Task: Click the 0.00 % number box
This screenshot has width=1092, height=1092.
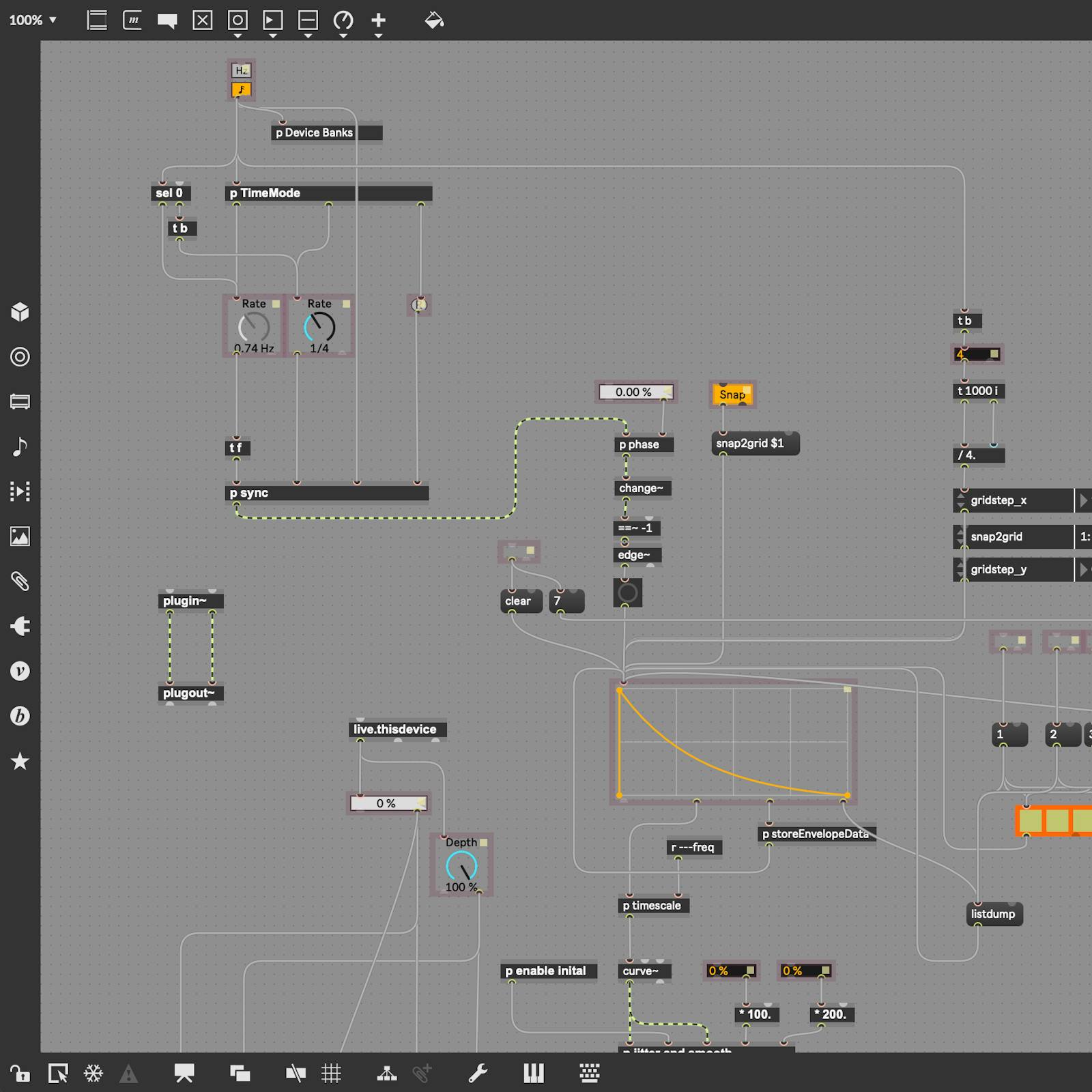Action: click(635, 392)
